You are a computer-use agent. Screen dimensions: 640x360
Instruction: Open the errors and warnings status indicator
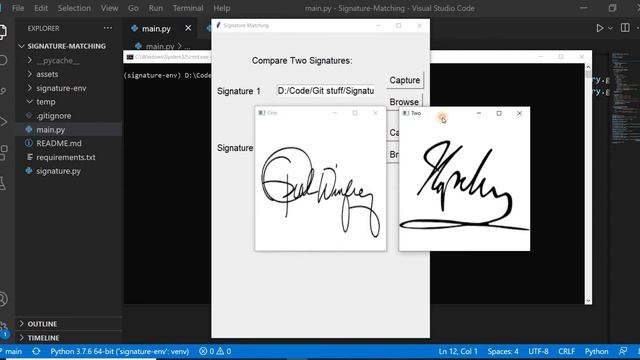[x=215, y=351]
